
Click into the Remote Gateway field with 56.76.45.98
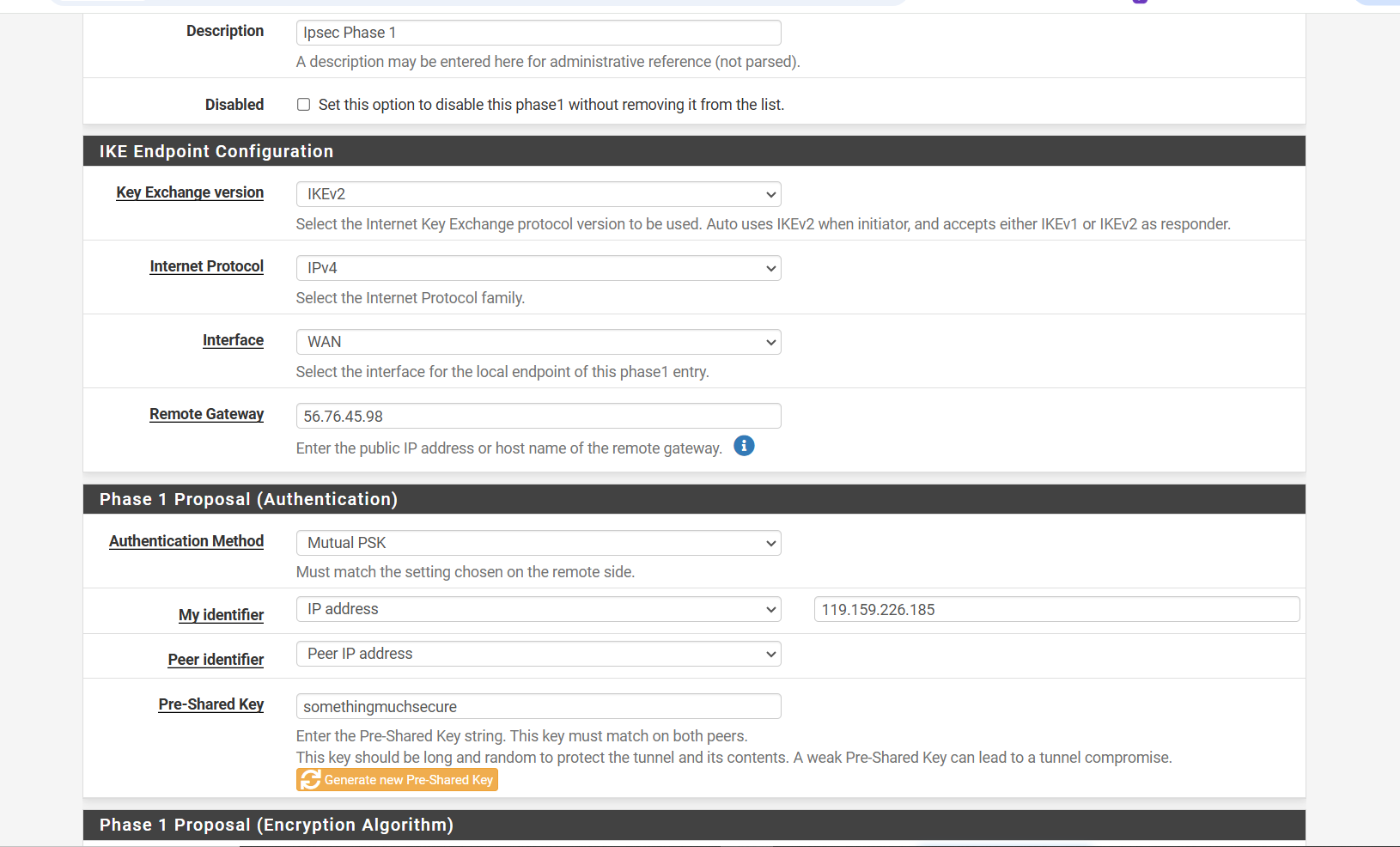pyautogui.click(x=538, y=416)
